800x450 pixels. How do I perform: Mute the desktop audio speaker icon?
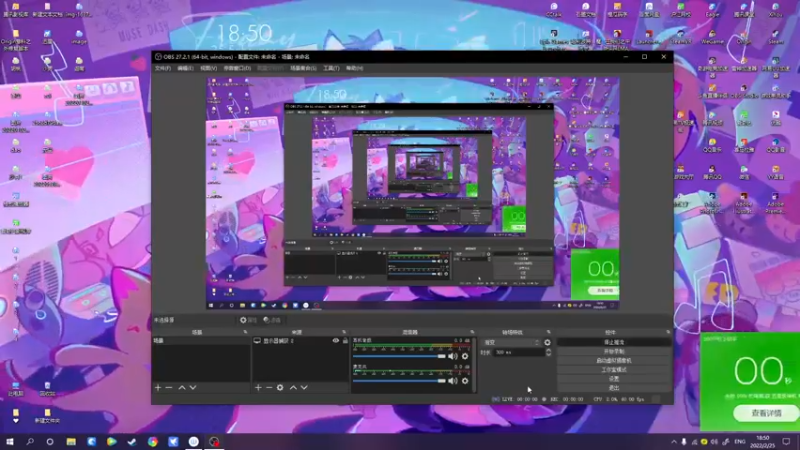pos(453,356)
